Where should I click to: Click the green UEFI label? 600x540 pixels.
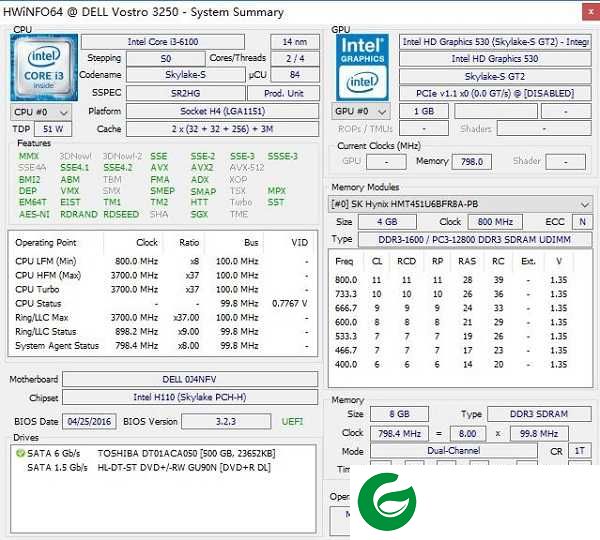[x=292, y=422]
